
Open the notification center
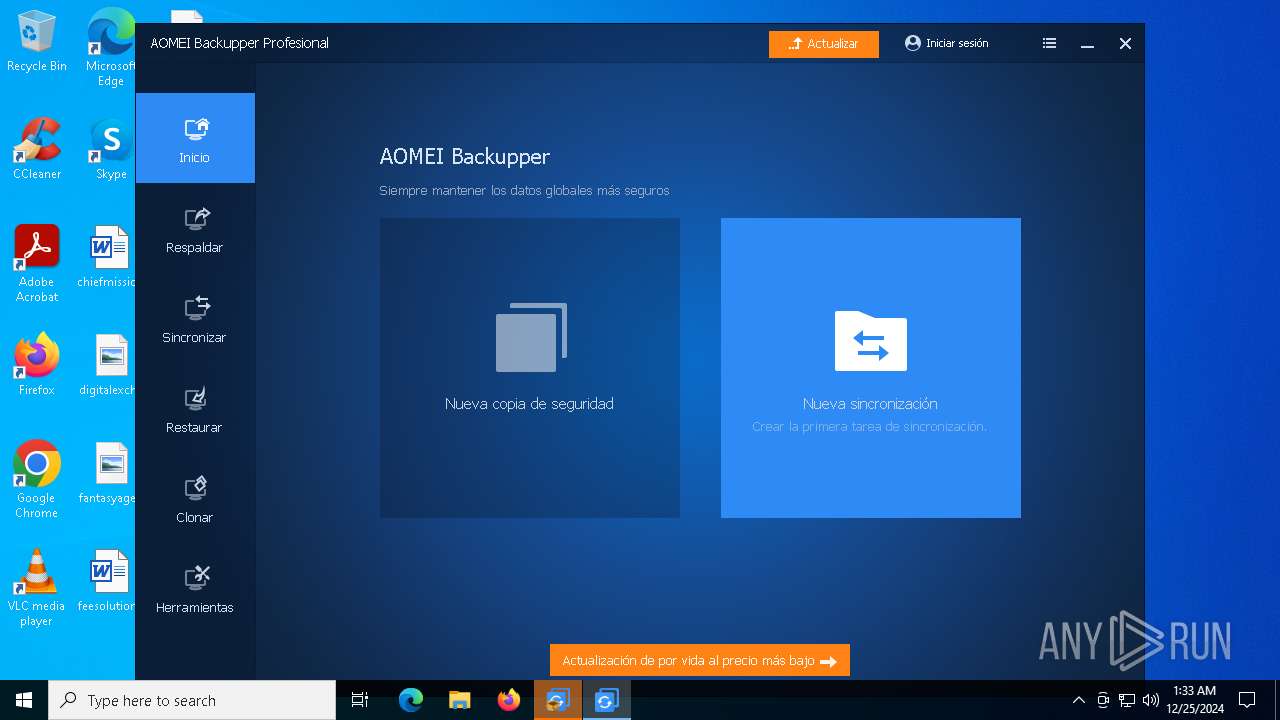click(1247, 700)
